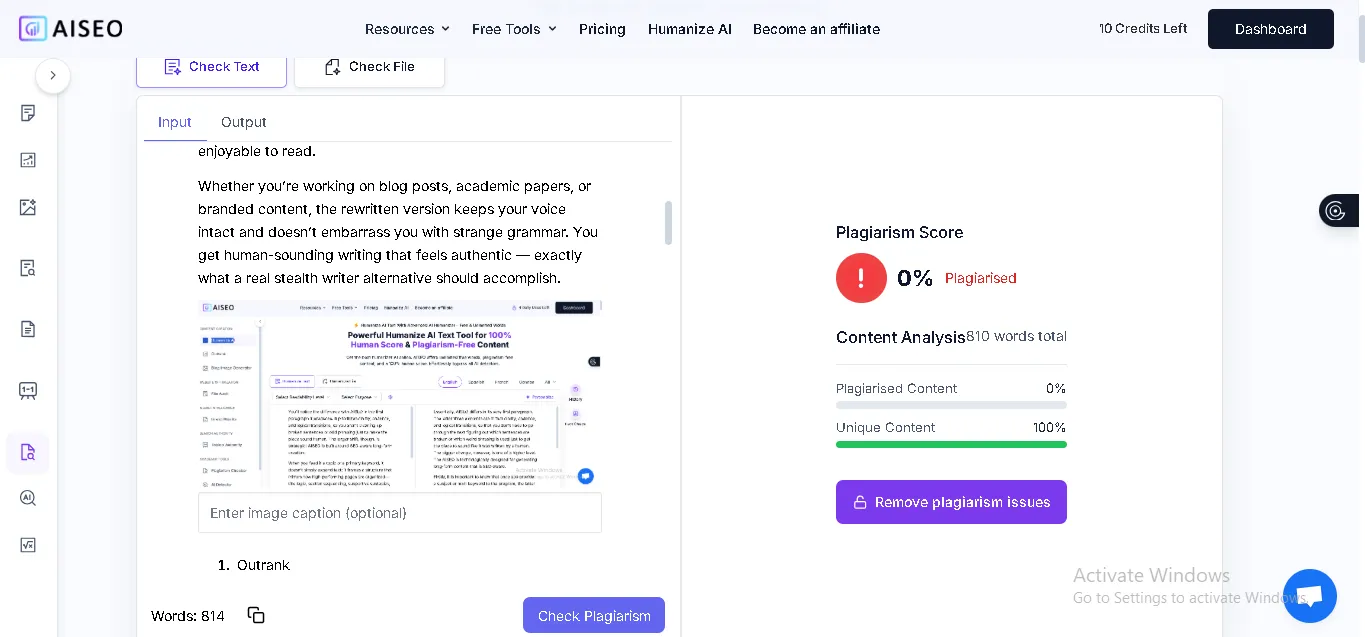
Task: Select the highlighted plagiarism checker sidebar icon
Action: pyautogui.click(x=28, y=452)
